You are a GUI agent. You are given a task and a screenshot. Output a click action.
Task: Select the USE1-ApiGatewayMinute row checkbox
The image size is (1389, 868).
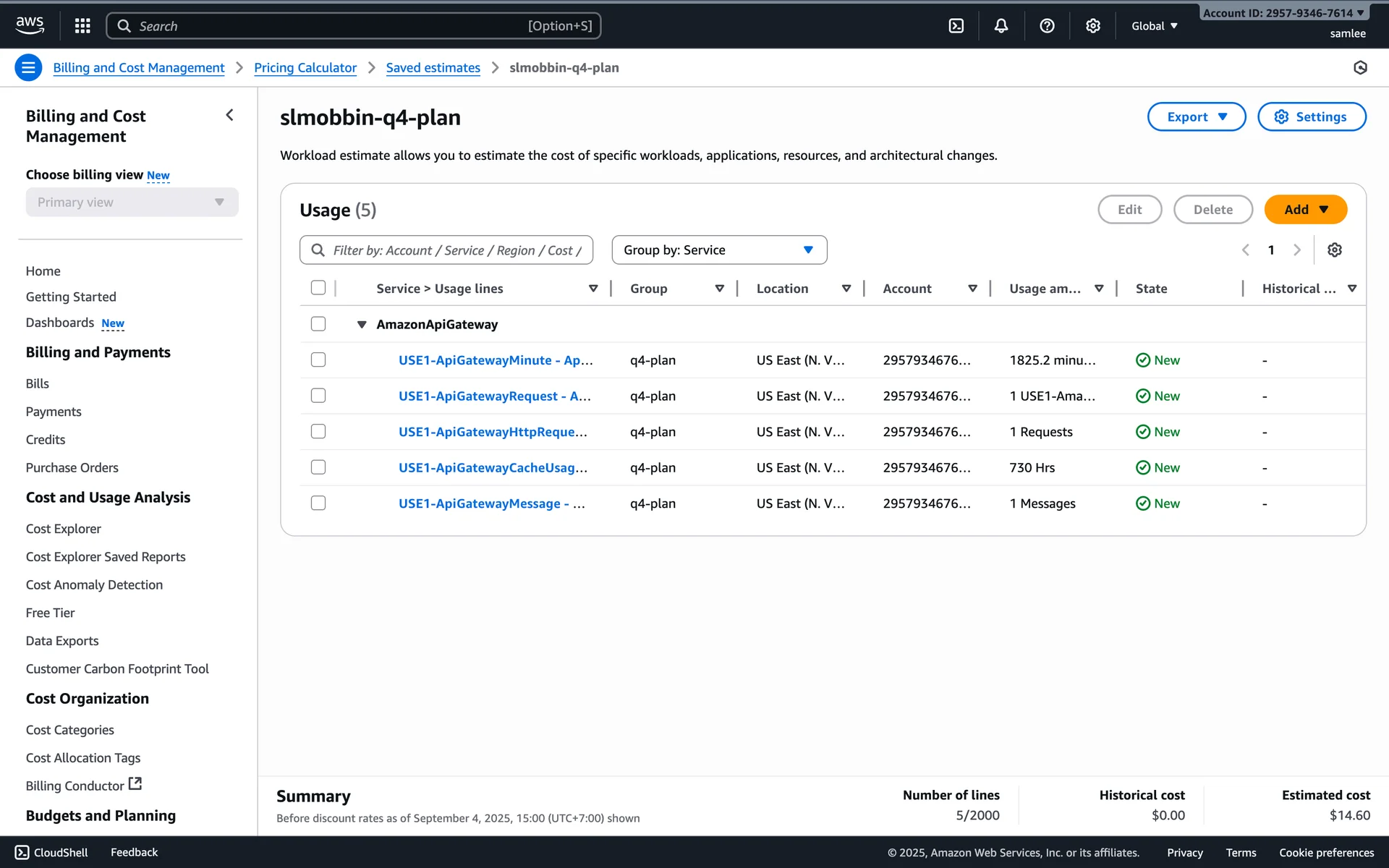(318, 359)
